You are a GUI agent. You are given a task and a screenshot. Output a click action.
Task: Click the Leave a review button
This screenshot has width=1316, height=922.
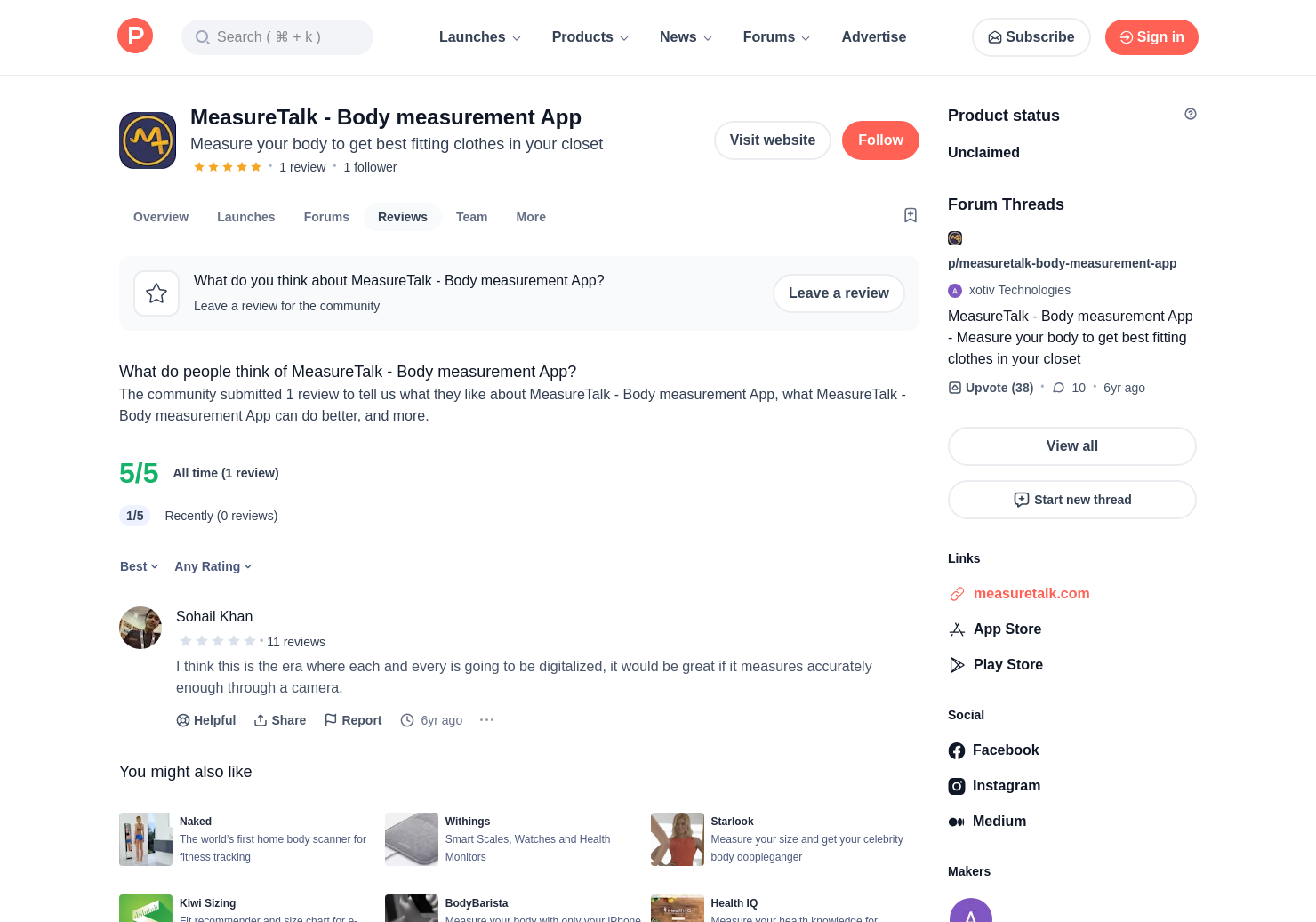(839, 293)
